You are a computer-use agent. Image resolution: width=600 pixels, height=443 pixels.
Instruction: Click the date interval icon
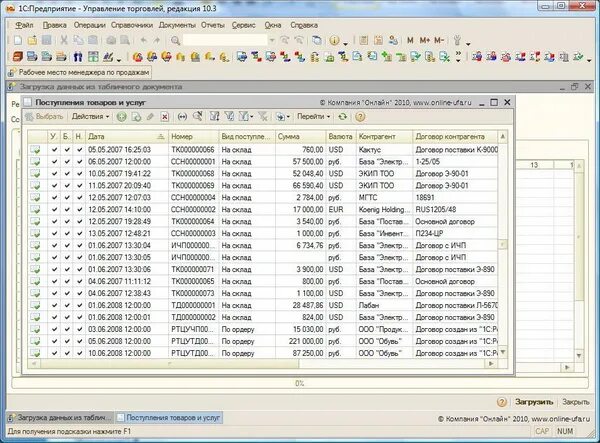point(182,117)
